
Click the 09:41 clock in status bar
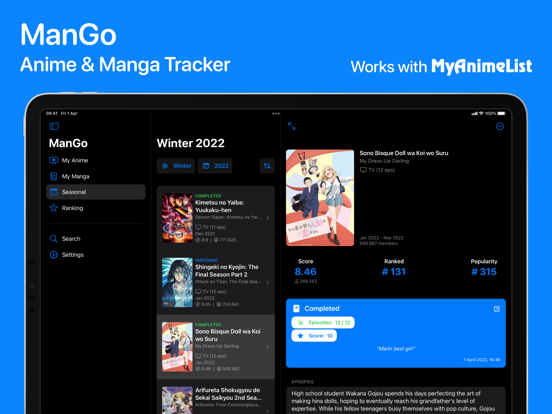pos(52,113)
